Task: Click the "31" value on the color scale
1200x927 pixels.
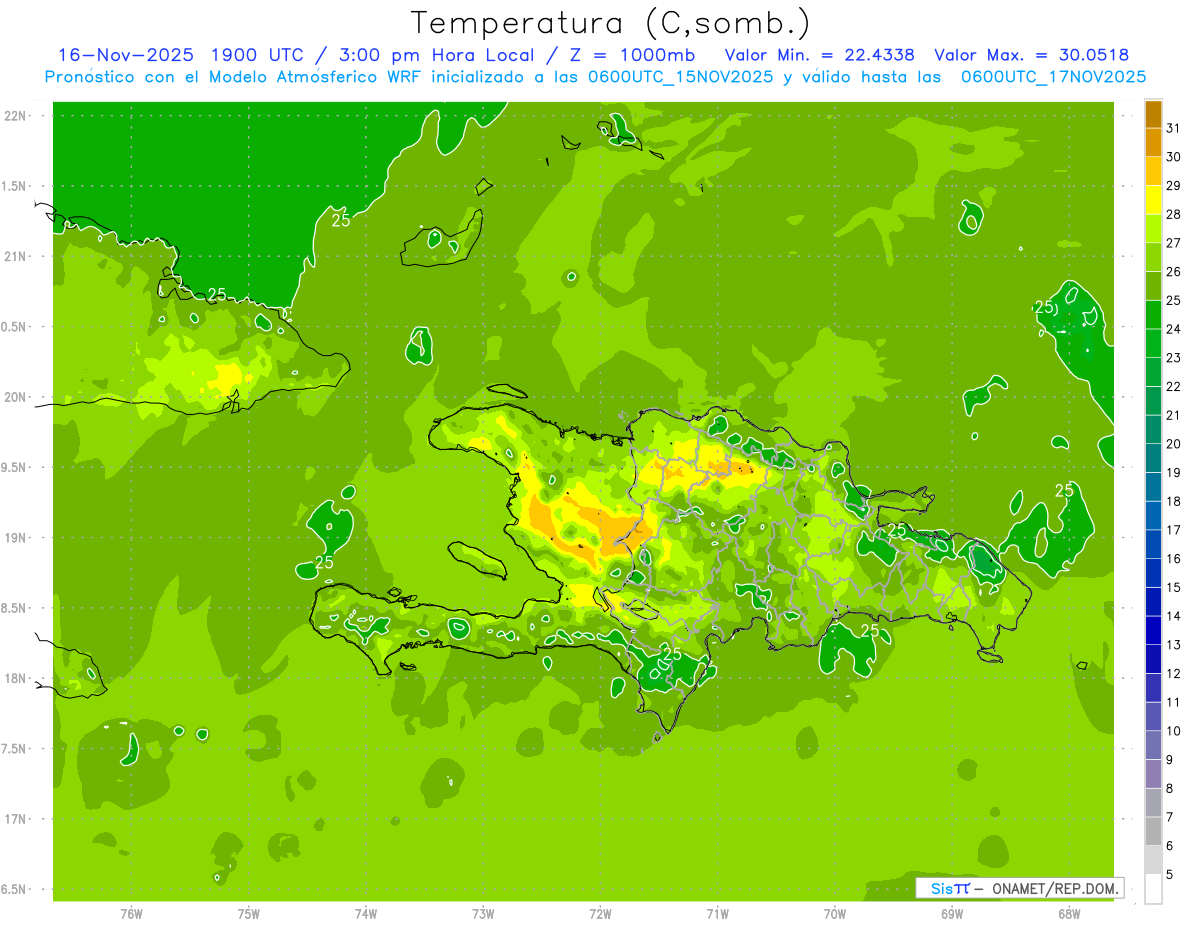Action: [1174, 128]
